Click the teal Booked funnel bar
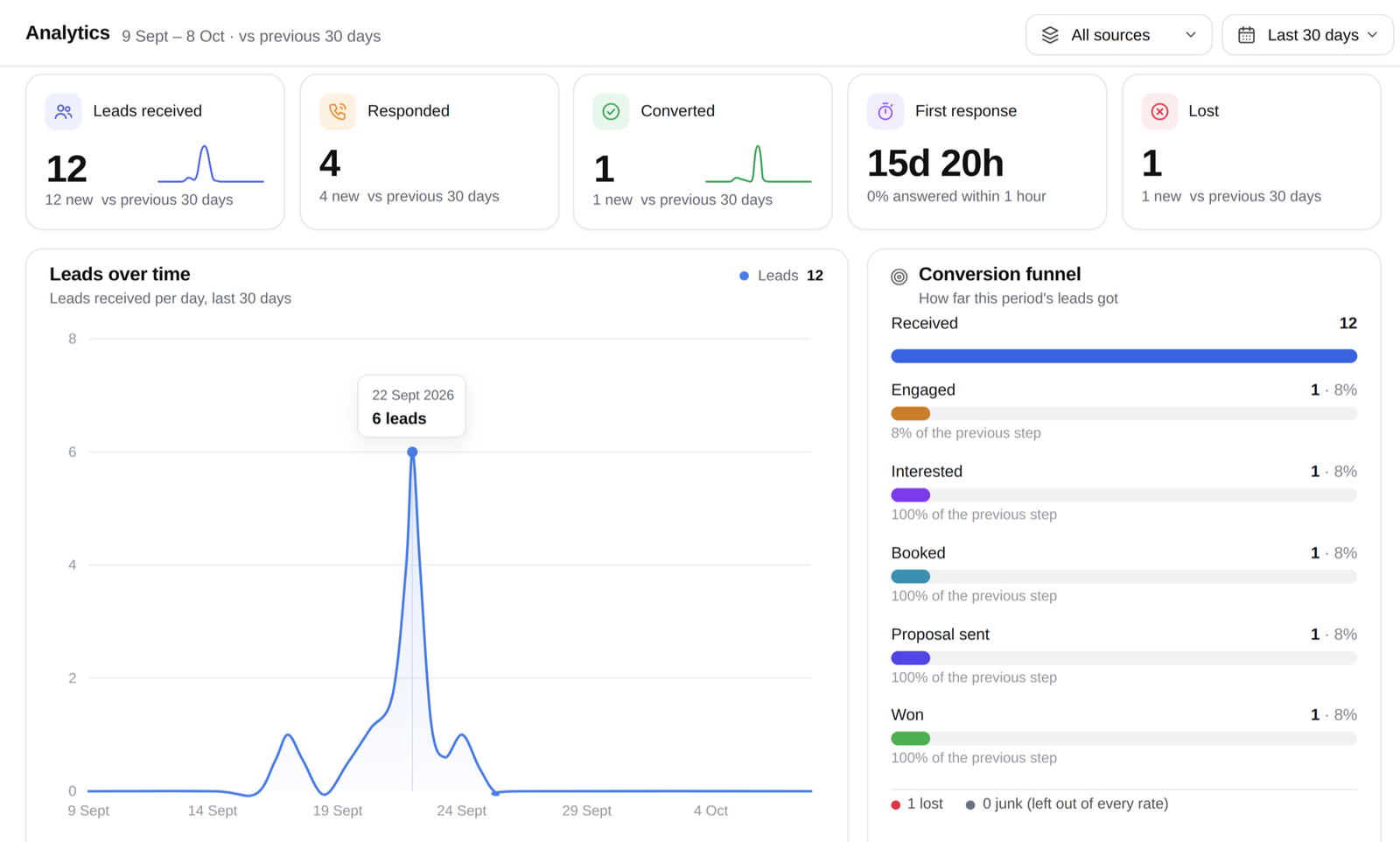Screen dimensions: 1400x842 pos(910,577)
